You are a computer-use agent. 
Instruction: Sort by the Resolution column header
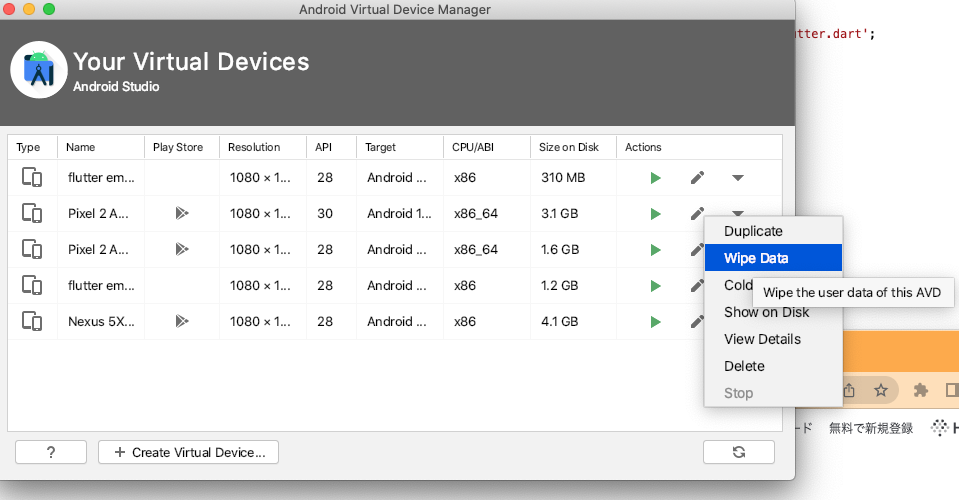[x=263, y=147]
